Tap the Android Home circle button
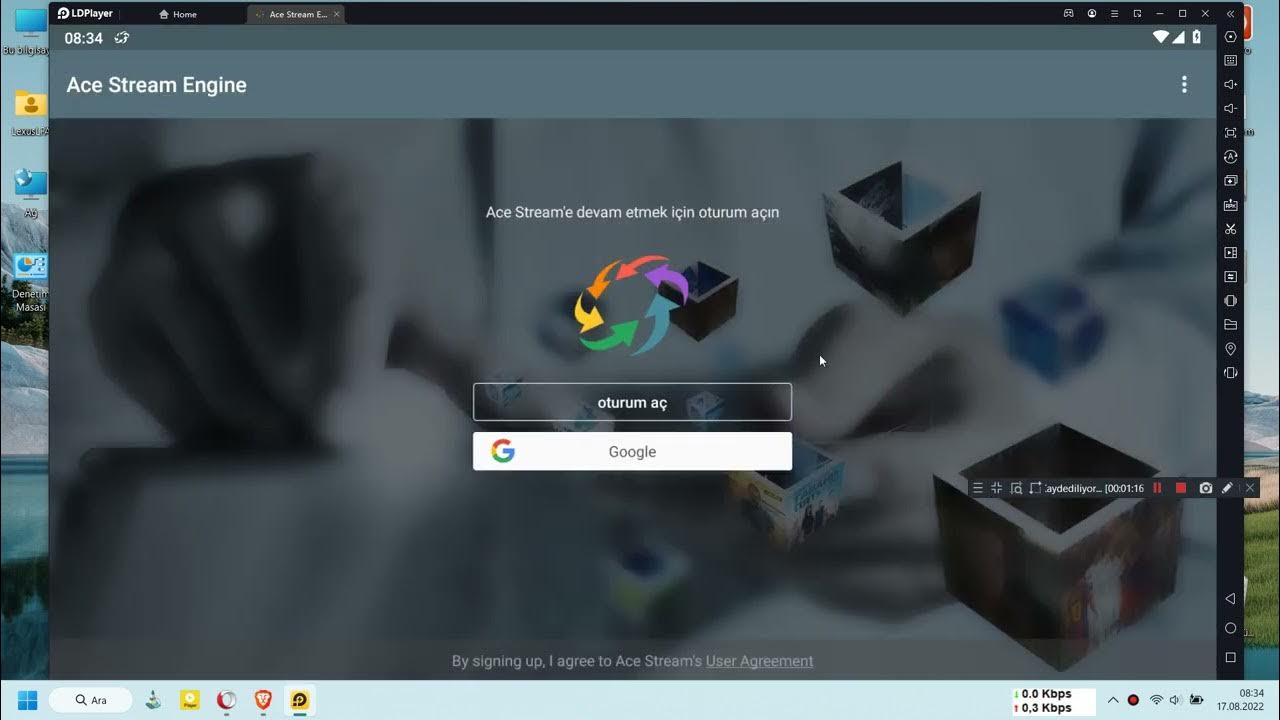Screen dimensions: 1280x720 pos(1231,628)
